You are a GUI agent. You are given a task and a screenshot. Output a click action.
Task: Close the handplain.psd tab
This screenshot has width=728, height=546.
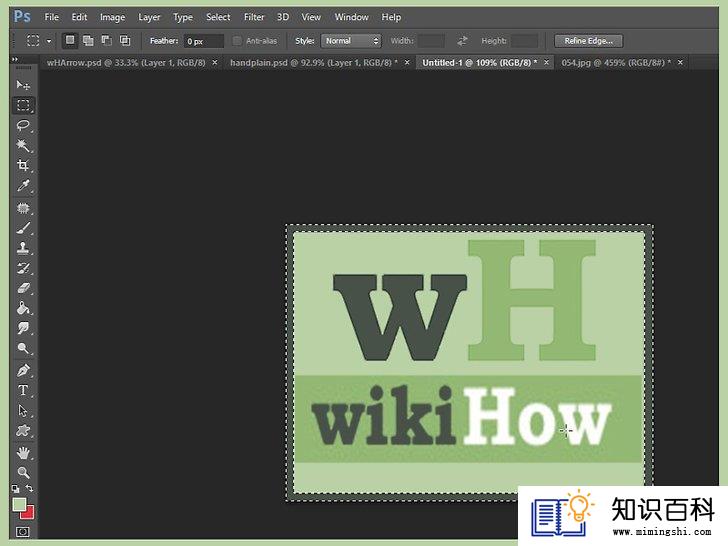click(x=407, y=62)
